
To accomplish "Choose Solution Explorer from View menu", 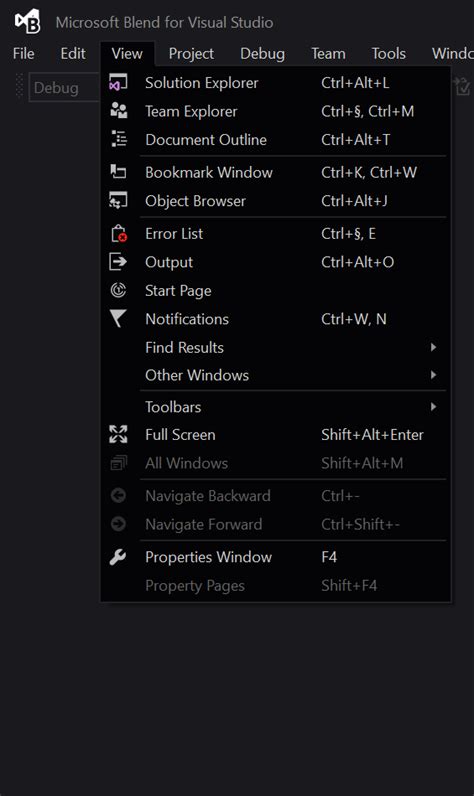I will tap(276, 82).
